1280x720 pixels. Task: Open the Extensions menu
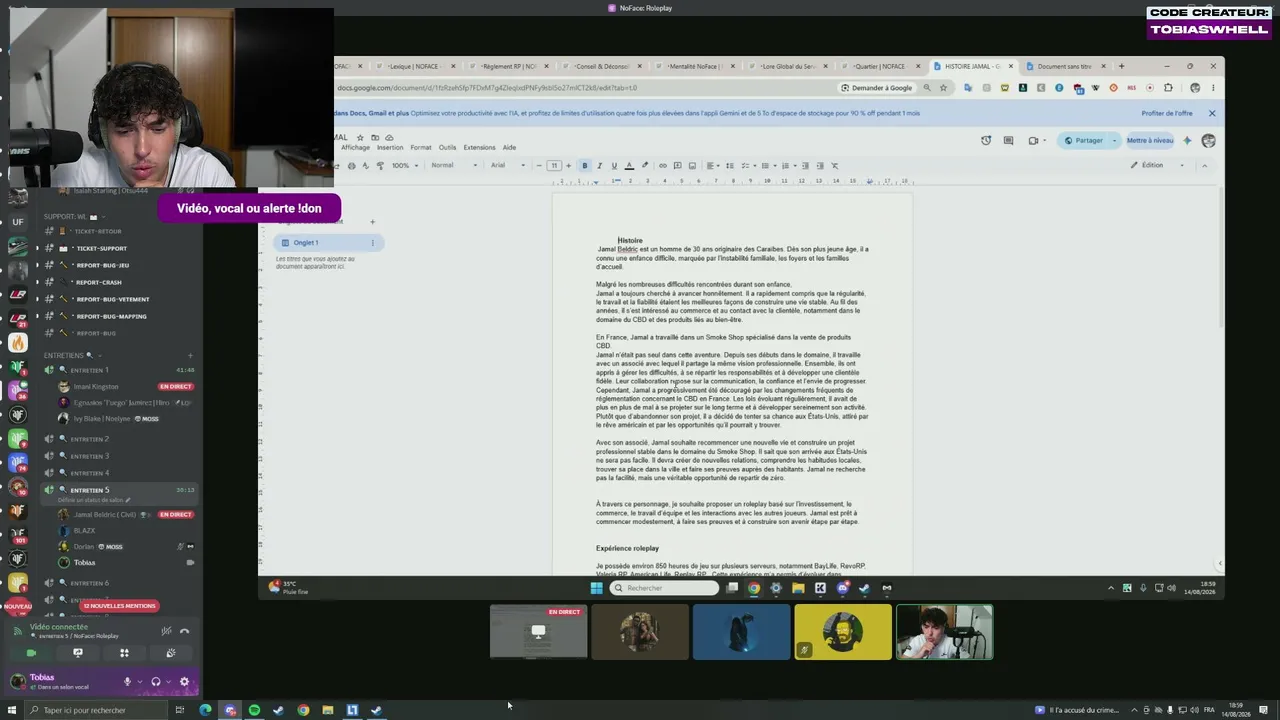479,147
